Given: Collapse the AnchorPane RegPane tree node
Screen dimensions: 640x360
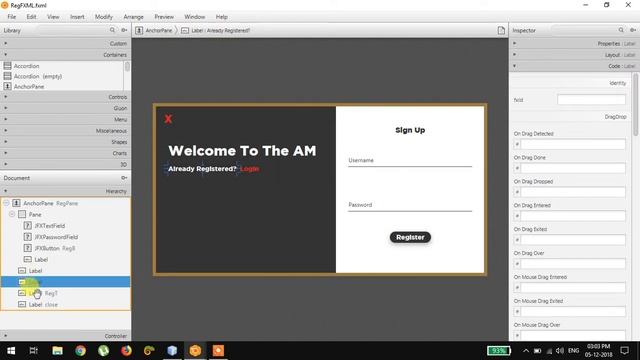Looking at the screenshot, I should tap(7, 203).
